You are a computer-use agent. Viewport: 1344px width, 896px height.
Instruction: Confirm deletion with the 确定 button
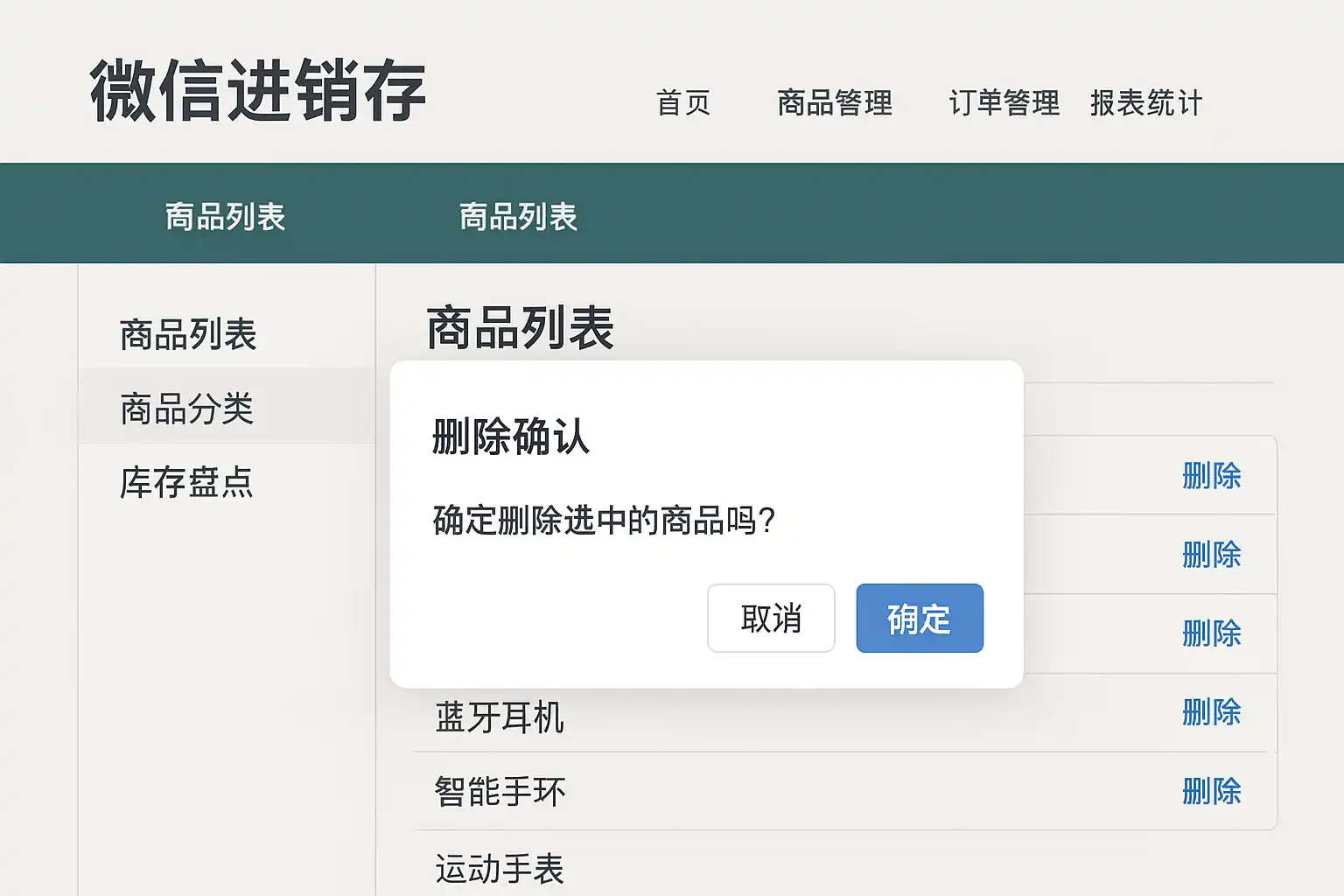point(919,619)
